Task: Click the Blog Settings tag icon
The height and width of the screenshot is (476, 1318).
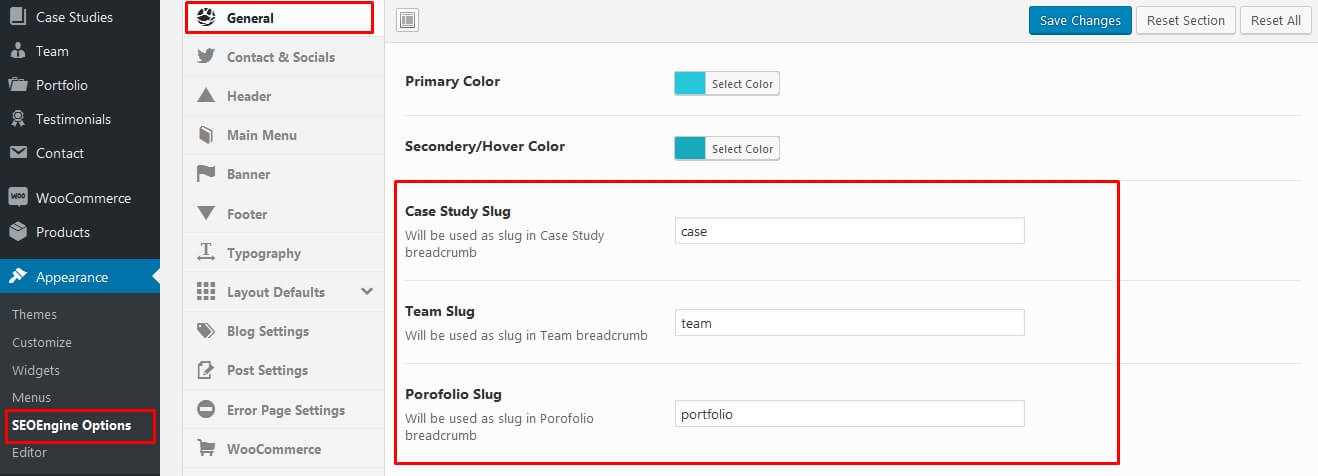Action: click(x=206, y=331)
